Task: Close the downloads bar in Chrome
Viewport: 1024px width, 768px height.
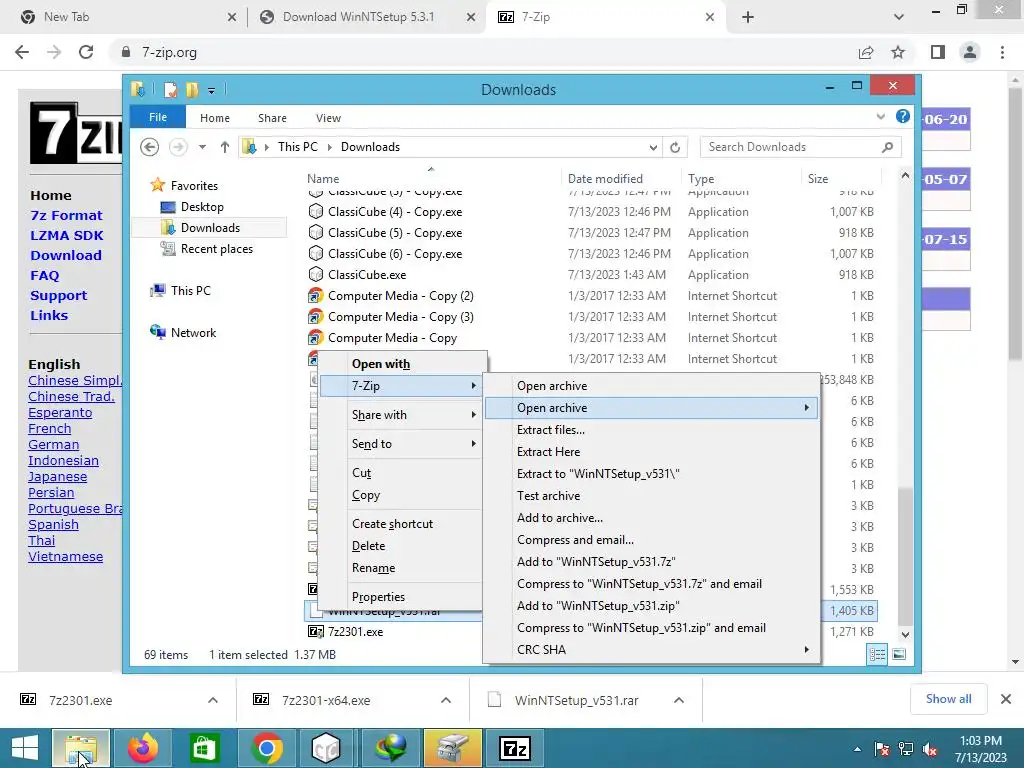Action: point(1006,699)
